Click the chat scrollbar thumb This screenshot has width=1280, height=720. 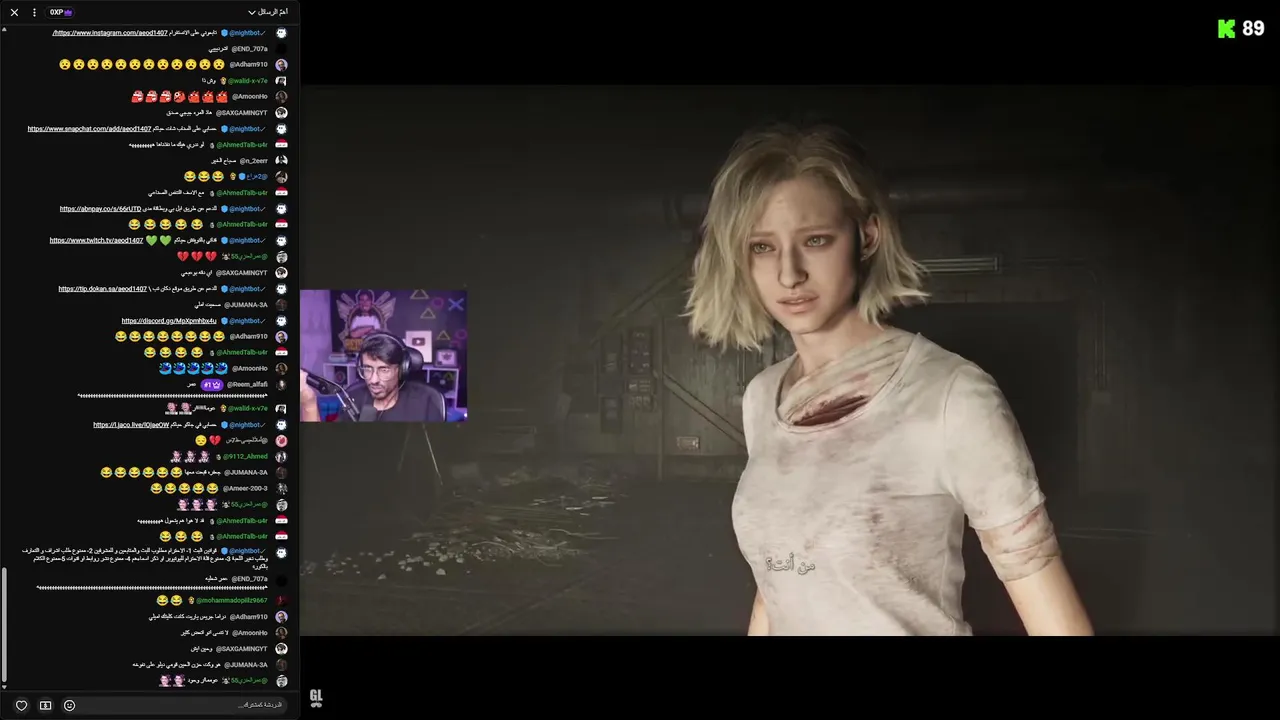4,624
